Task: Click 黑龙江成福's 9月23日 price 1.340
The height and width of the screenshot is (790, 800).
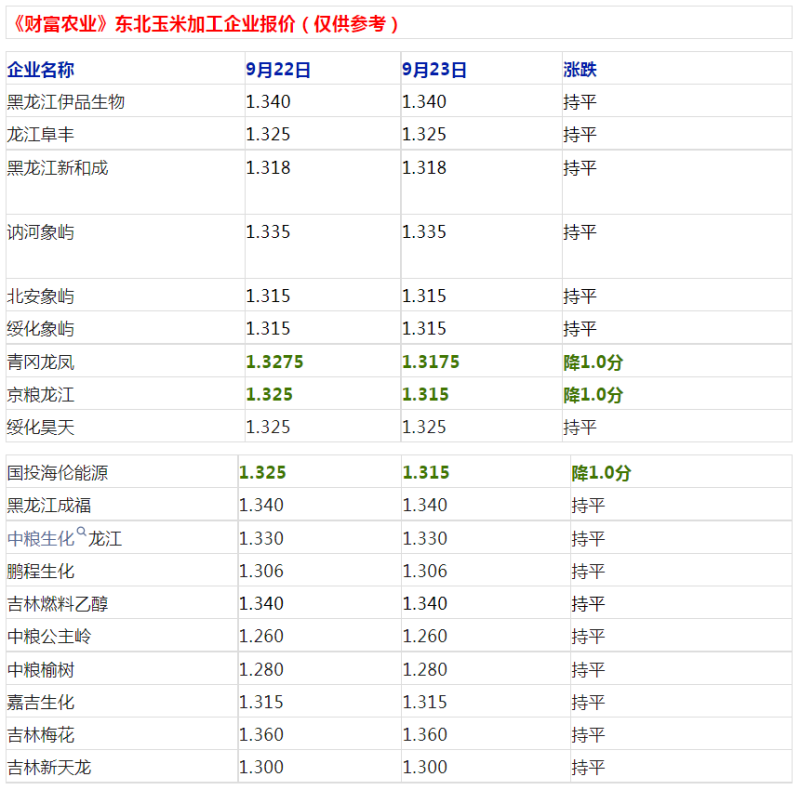Action: click(x=424, y=505)
